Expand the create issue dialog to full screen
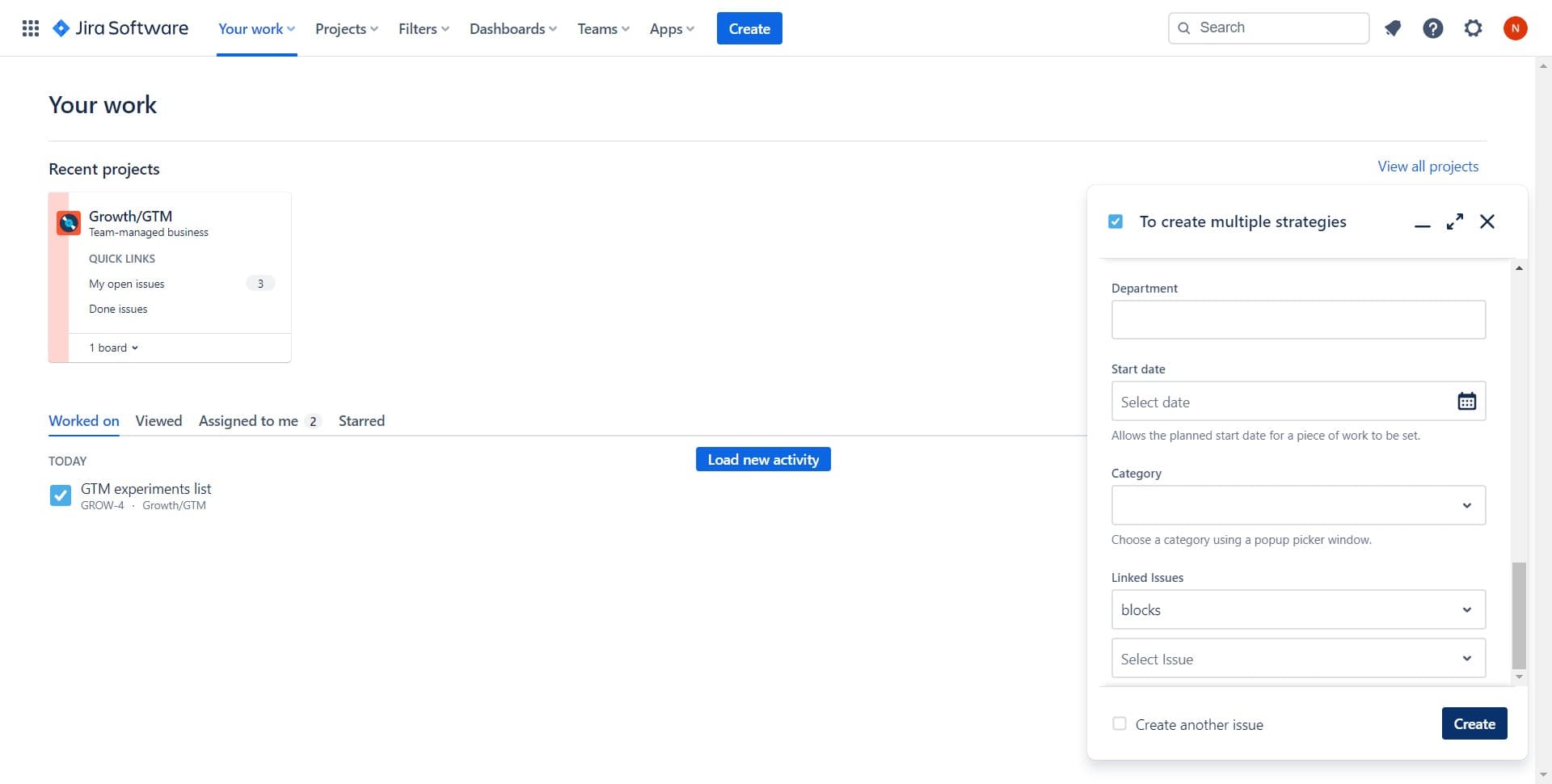Viewport: 1552px width, 784px height. pyautogui.click(x=1454, y=221)
